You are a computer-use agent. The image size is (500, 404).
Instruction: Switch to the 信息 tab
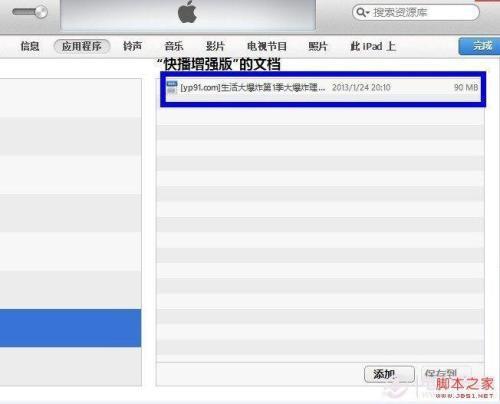point(30,46)
